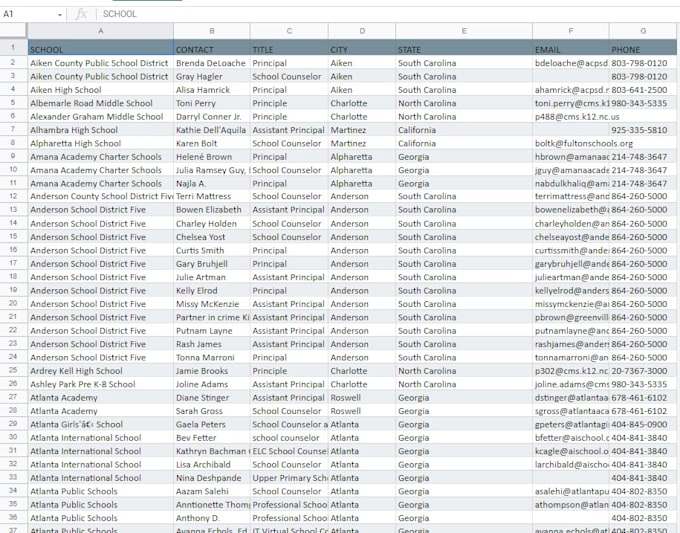Select cell Diane Stinger
The height and width of the screenshot is (533, 680).
tap(212, 398)
